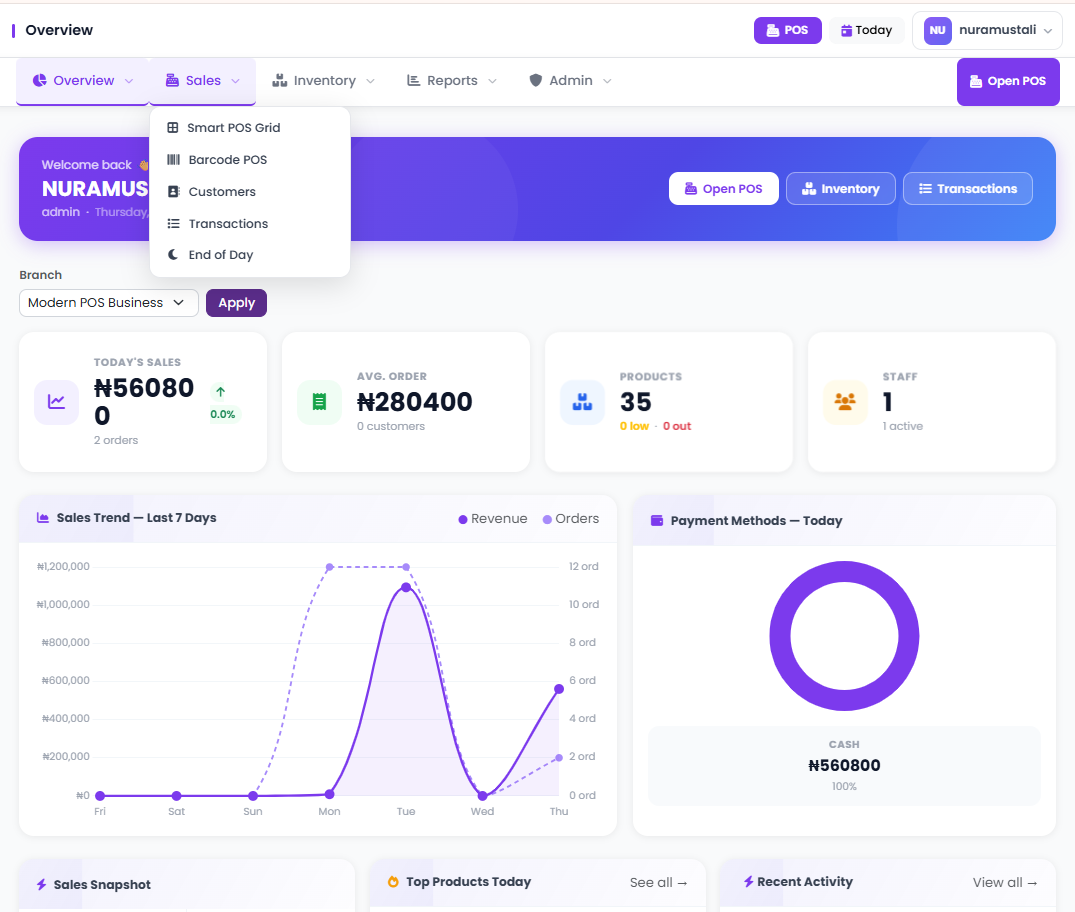
Task: Click the Tuesday revenue peak data point
Action: point(406,588)
